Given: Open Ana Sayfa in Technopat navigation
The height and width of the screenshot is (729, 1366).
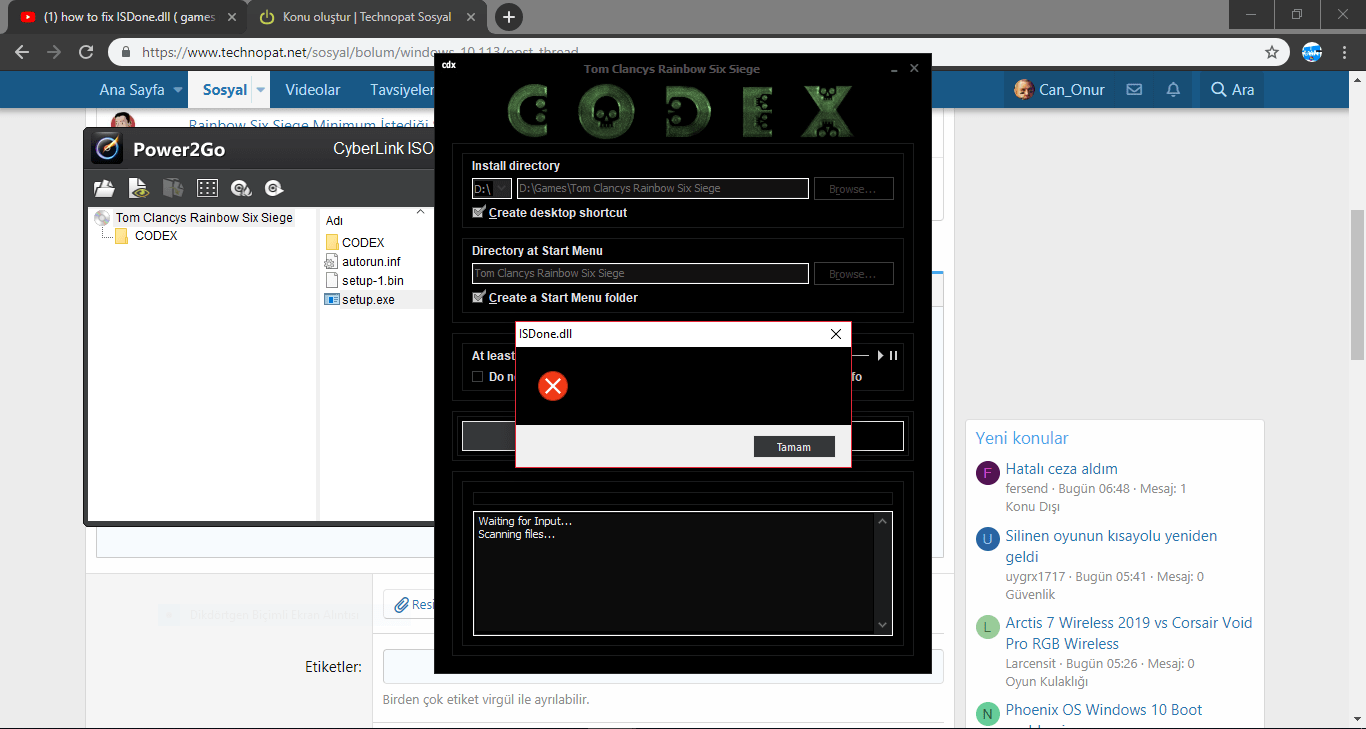Looking at the screenshot, I should tap(132, 90).
